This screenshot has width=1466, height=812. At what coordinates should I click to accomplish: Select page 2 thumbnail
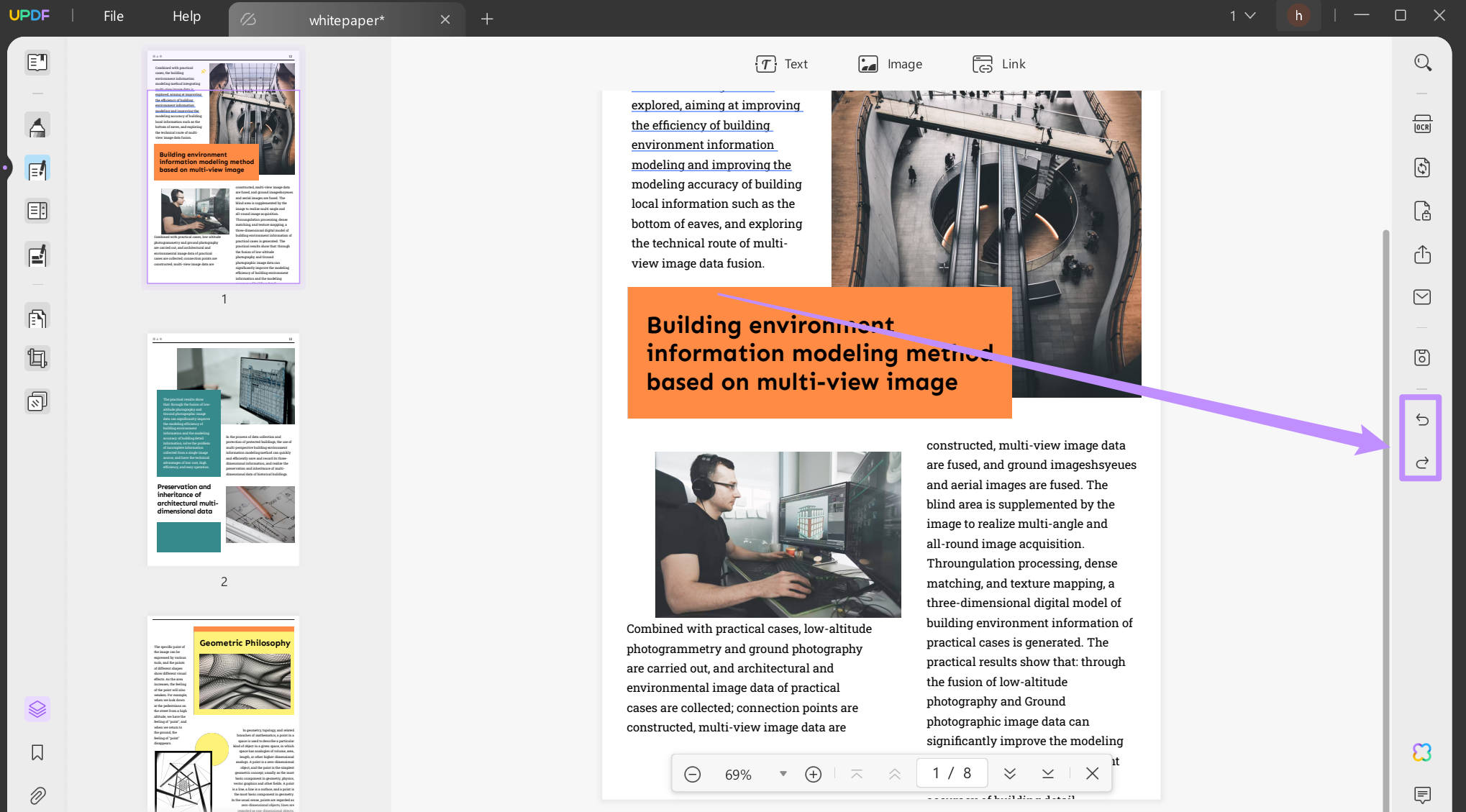[224, 450]
